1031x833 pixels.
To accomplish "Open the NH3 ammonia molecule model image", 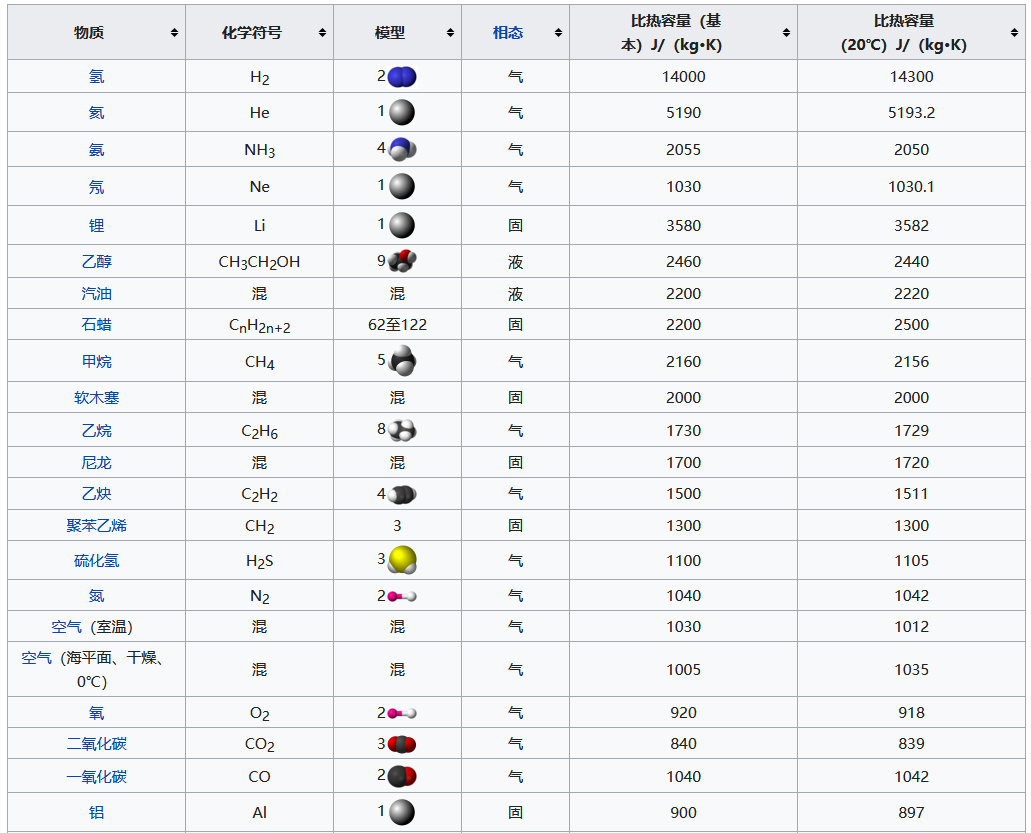I will tap(402, 149).
